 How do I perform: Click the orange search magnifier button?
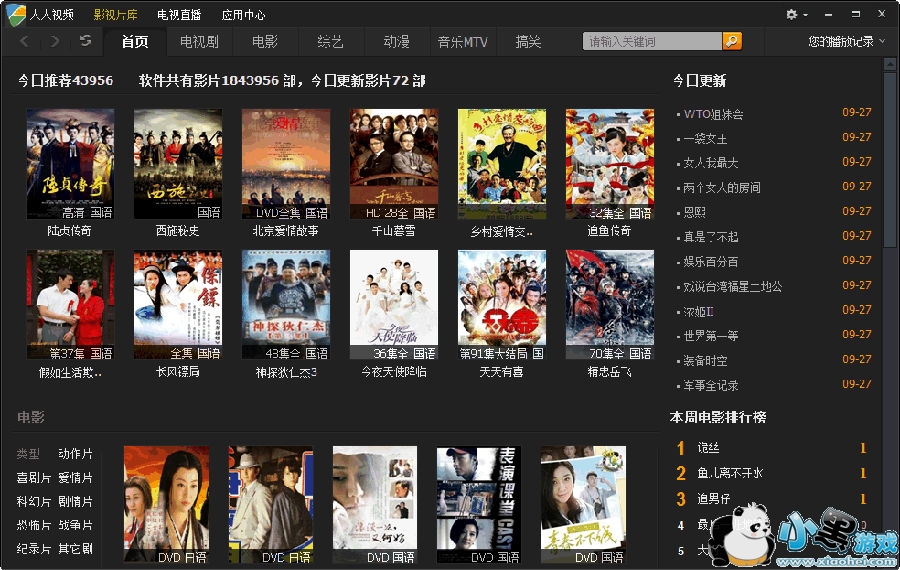732,41
